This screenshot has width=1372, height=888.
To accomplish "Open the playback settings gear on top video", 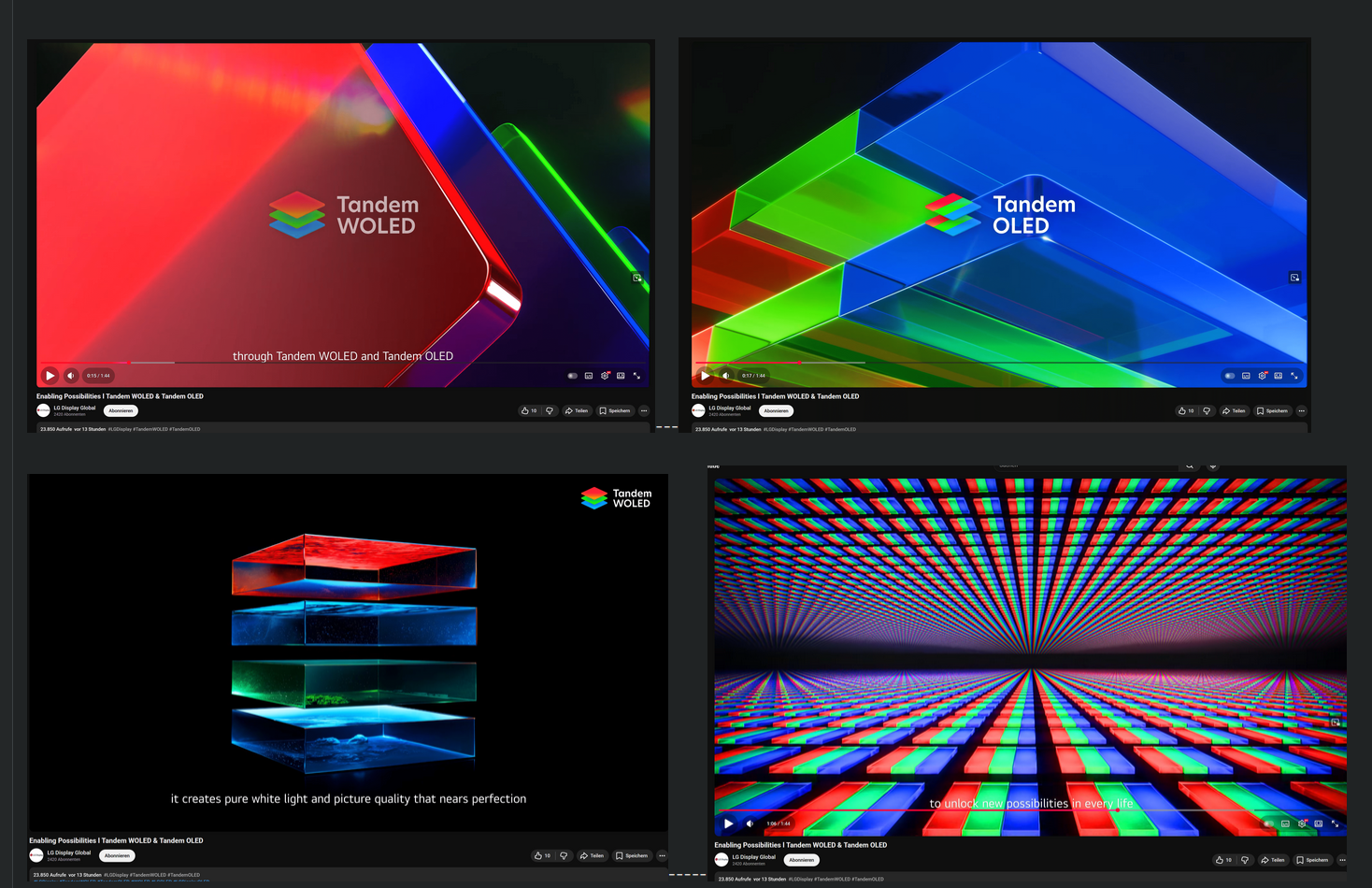I will [606, 376].
